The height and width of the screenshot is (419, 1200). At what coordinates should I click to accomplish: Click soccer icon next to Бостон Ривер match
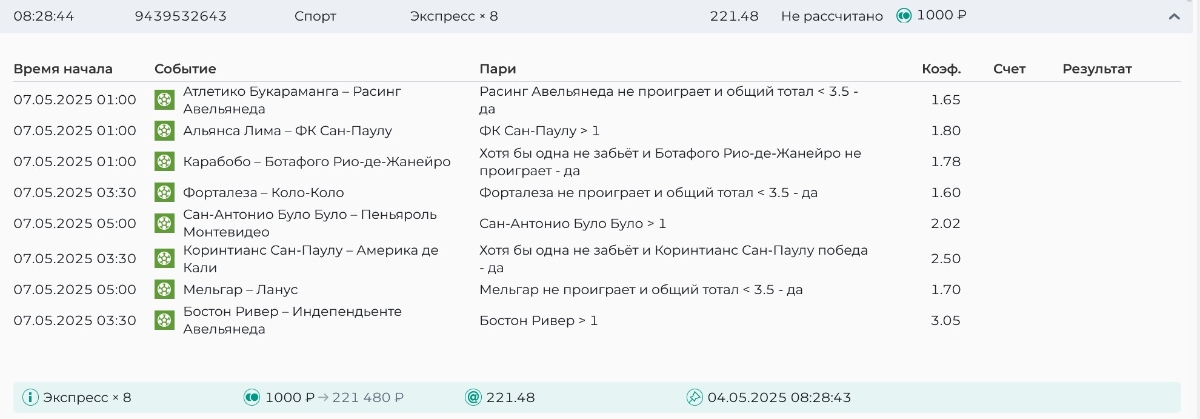[x=164, y=321]
